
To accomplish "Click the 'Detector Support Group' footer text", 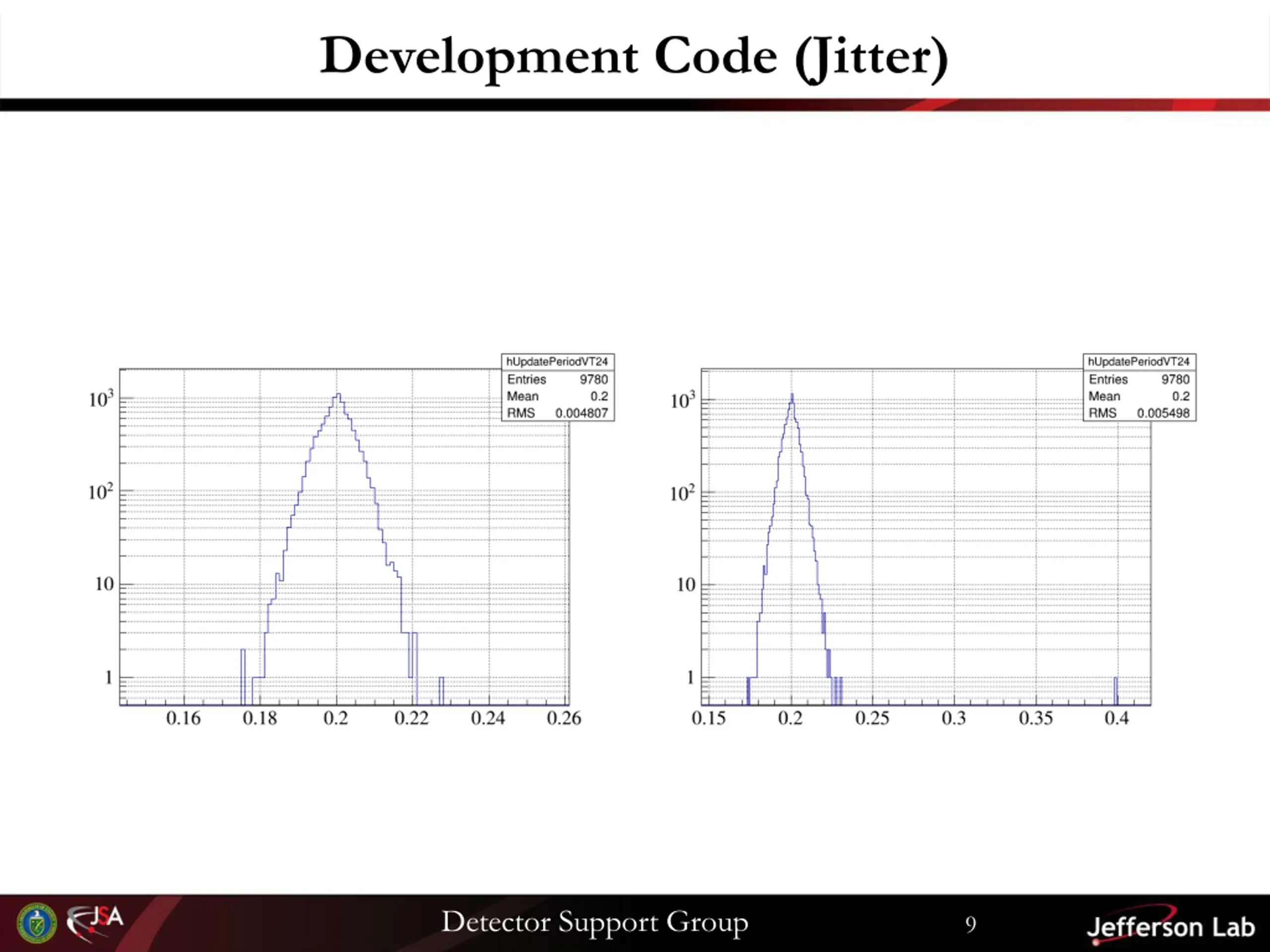I will coord(595,923).
